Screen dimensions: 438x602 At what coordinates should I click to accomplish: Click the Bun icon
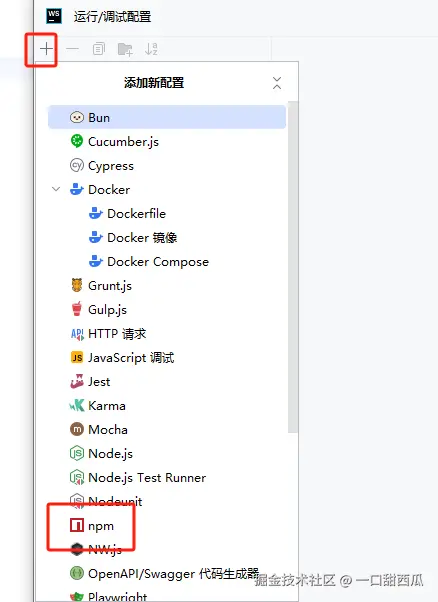click(77, 117)
